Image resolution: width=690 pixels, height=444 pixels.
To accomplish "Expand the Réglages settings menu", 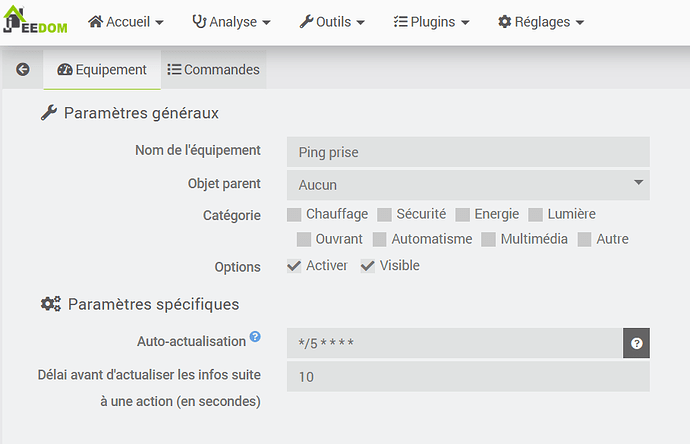I will pos(540,21).
